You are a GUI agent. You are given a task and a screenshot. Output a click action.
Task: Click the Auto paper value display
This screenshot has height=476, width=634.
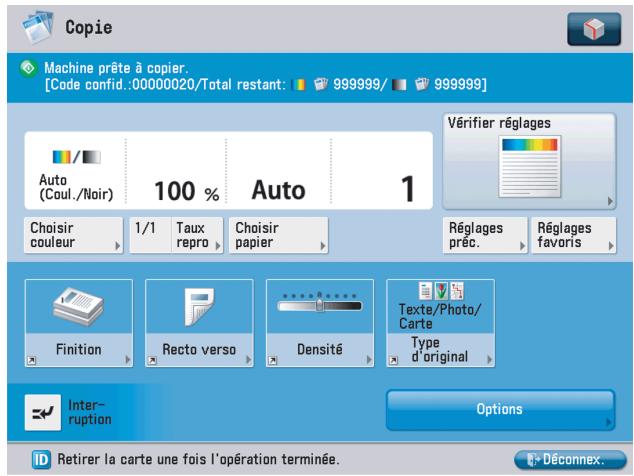point(279,190)
